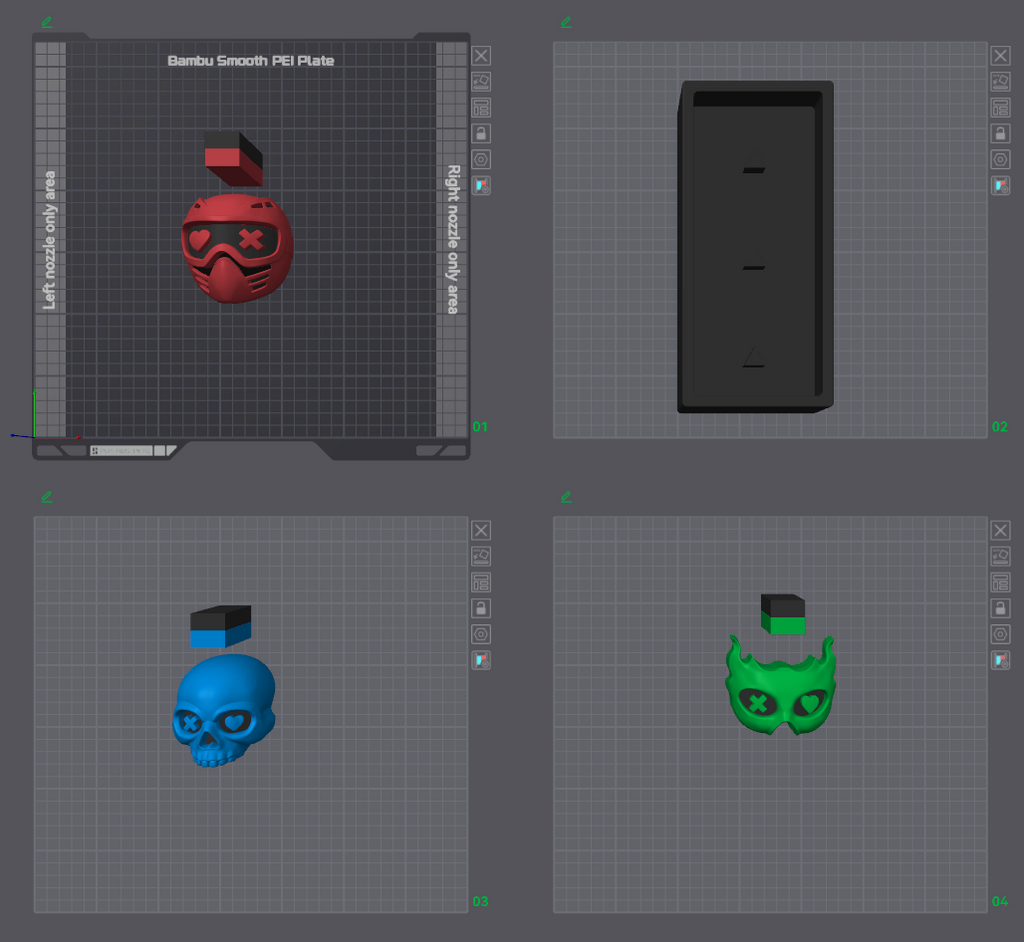The height and width of the screenshot is (942, 1024).
Task: Arrange objects on plate 04
Action: pos(1000,583)
